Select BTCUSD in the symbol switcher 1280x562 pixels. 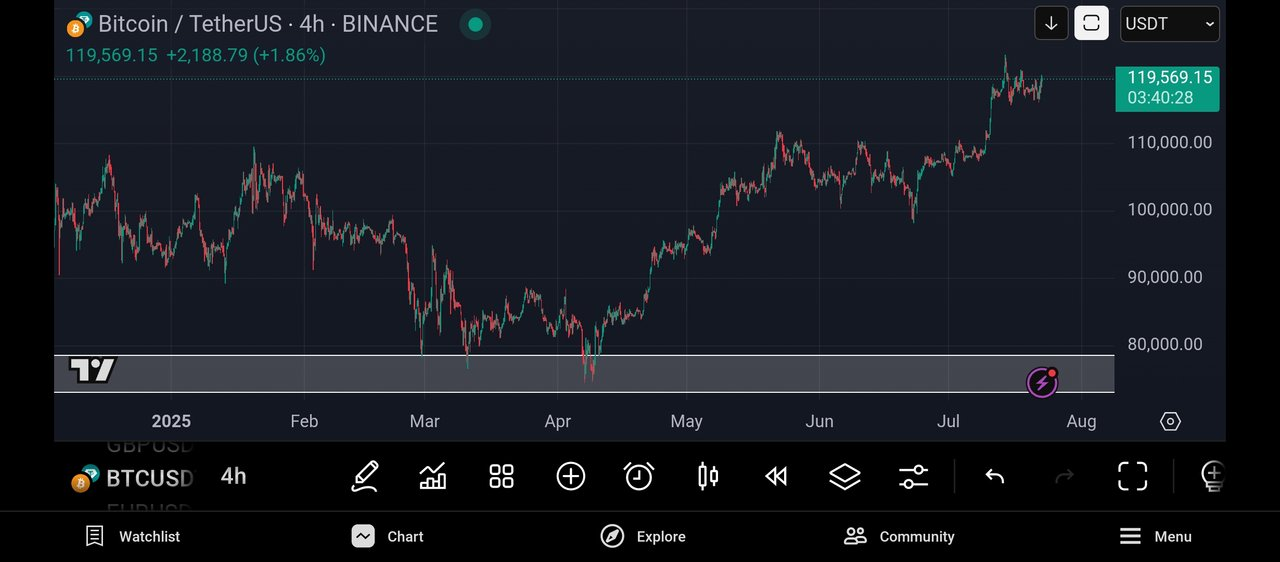point(150,477)
